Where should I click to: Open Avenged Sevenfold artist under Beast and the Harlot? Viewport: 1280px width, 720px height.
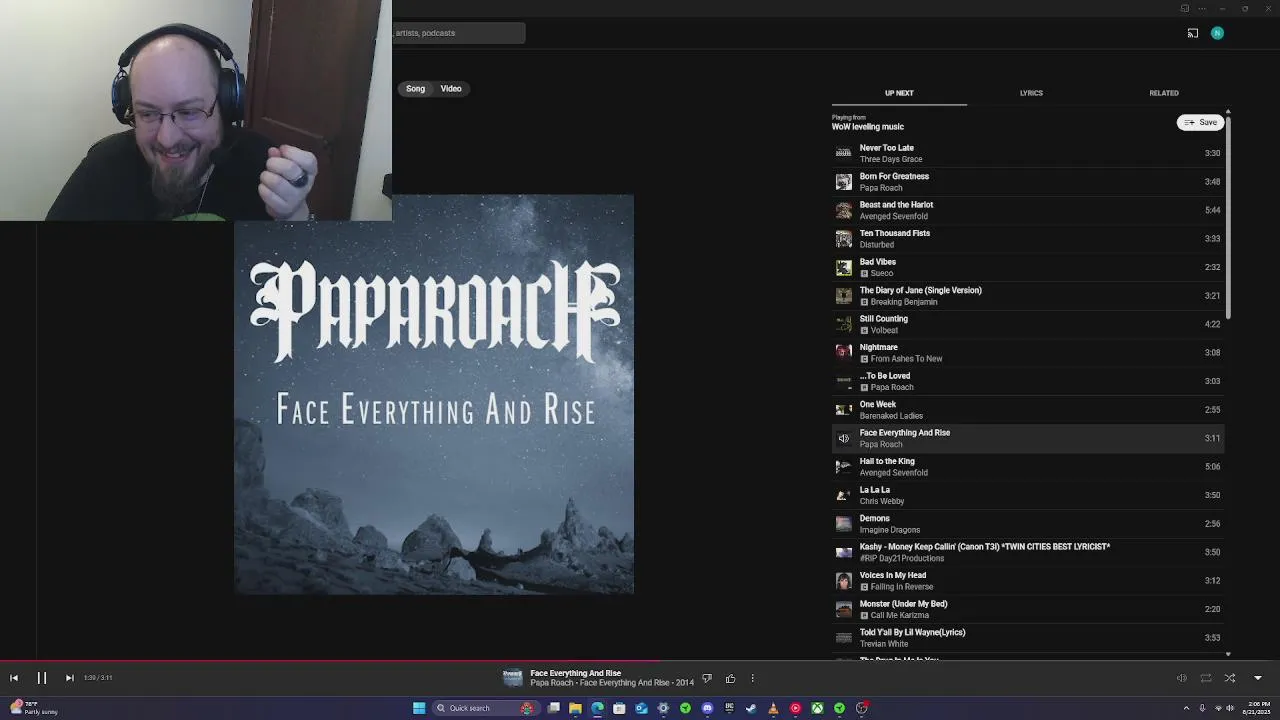coord(894,216)
